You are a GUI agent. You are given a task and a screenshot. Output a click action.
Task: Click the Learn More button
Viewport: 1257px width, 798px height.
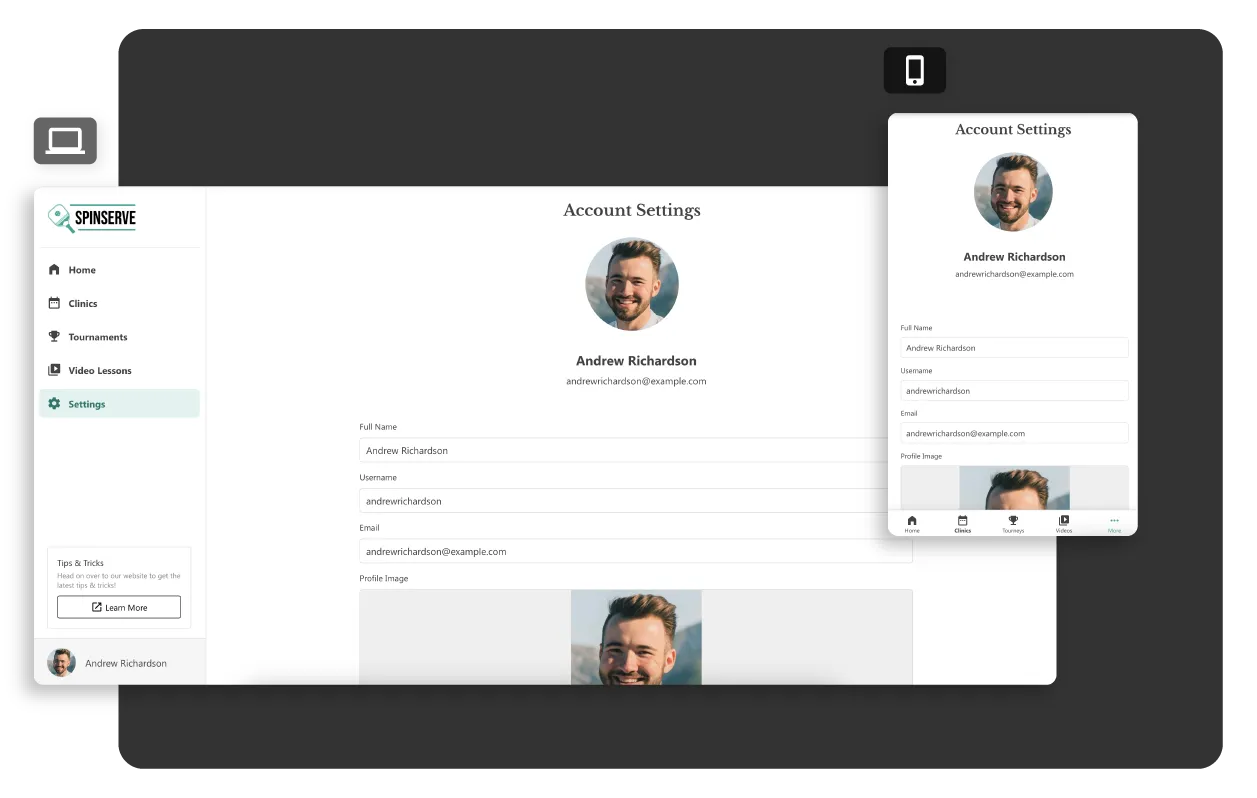[x=118, y=606]
